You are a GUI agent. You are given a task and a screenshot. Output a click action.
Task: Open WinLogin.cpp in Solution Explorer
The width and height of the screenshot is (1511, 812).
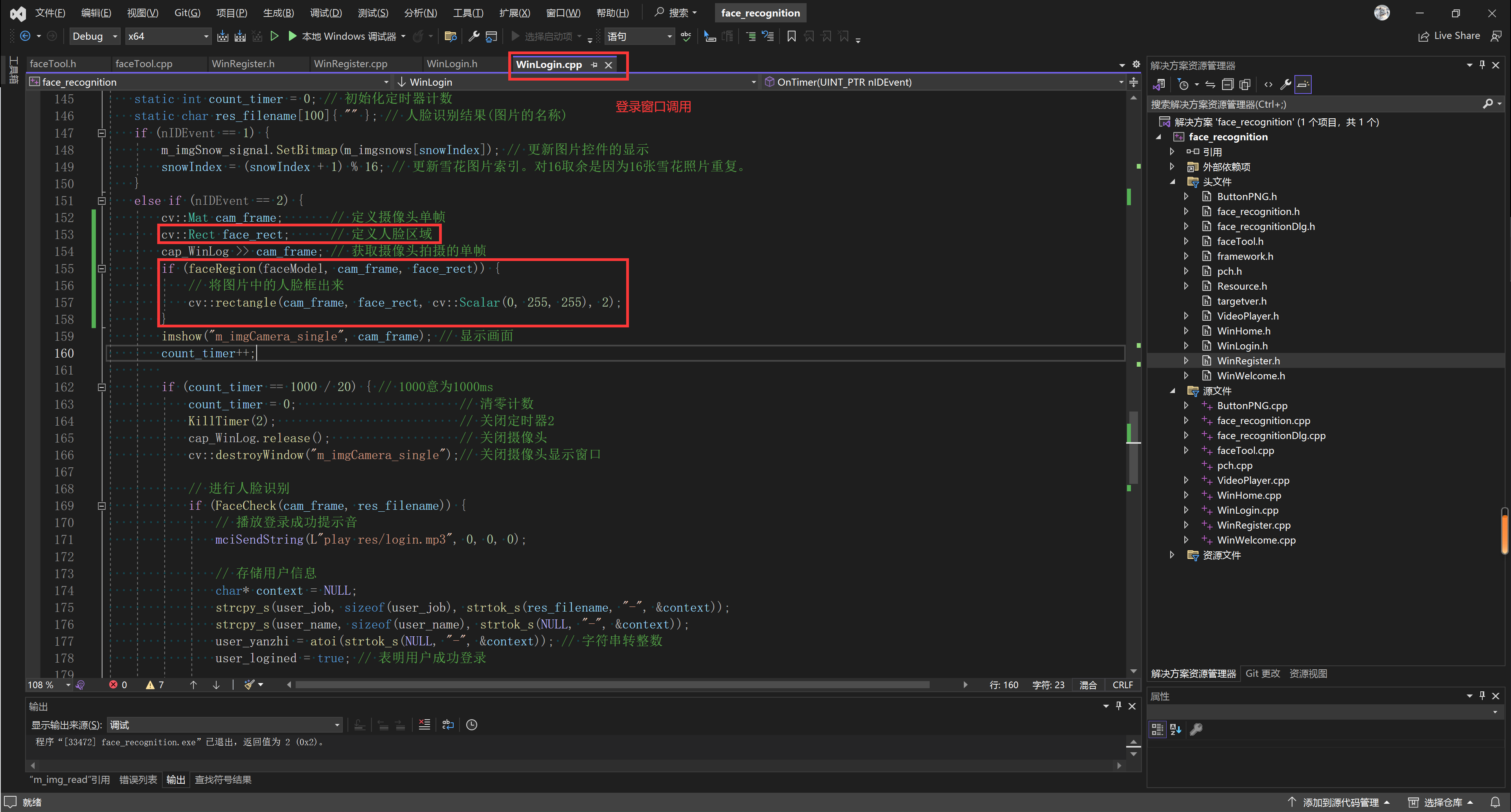pos(1247,511)
